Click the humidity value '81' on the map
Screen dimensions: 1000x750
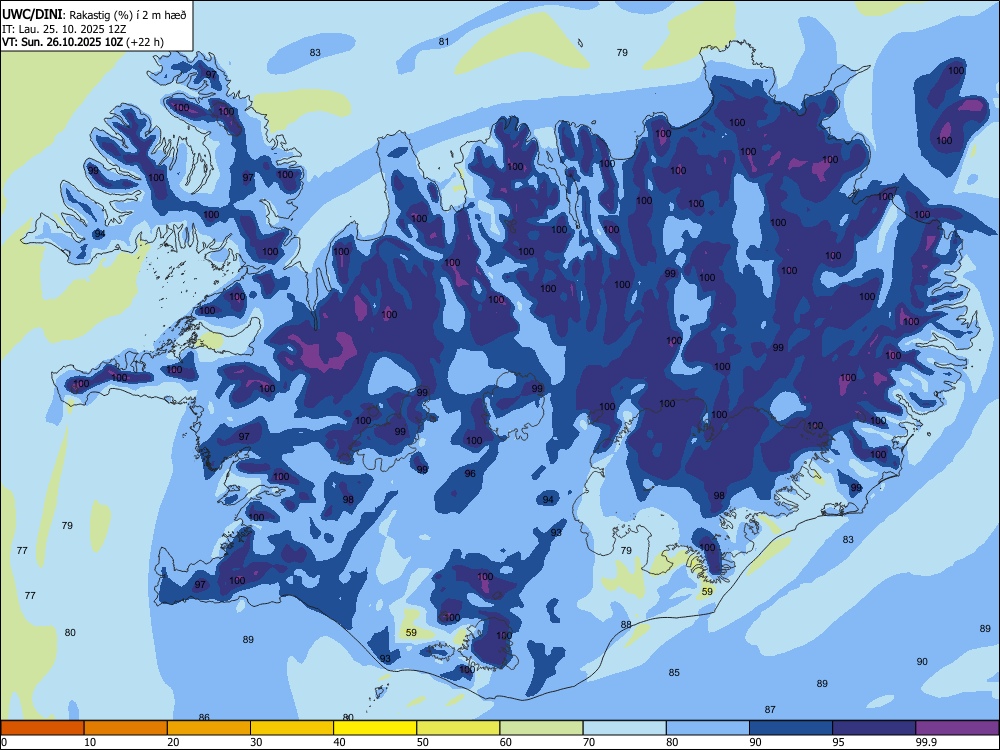[x=444, y=41]
